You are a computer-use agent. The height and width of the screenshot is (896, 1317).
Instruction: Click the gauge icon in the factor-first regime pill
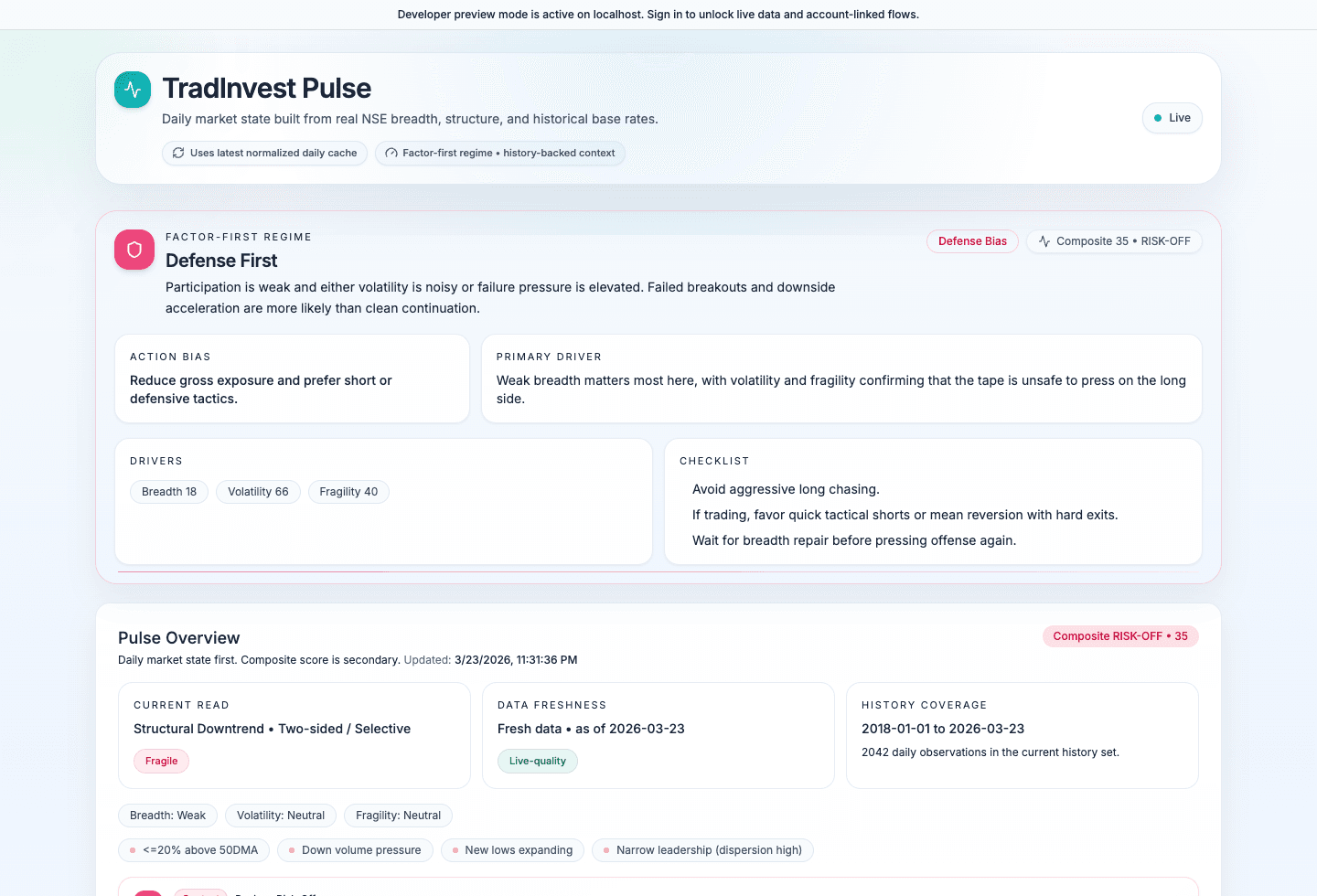coord(391,153)
